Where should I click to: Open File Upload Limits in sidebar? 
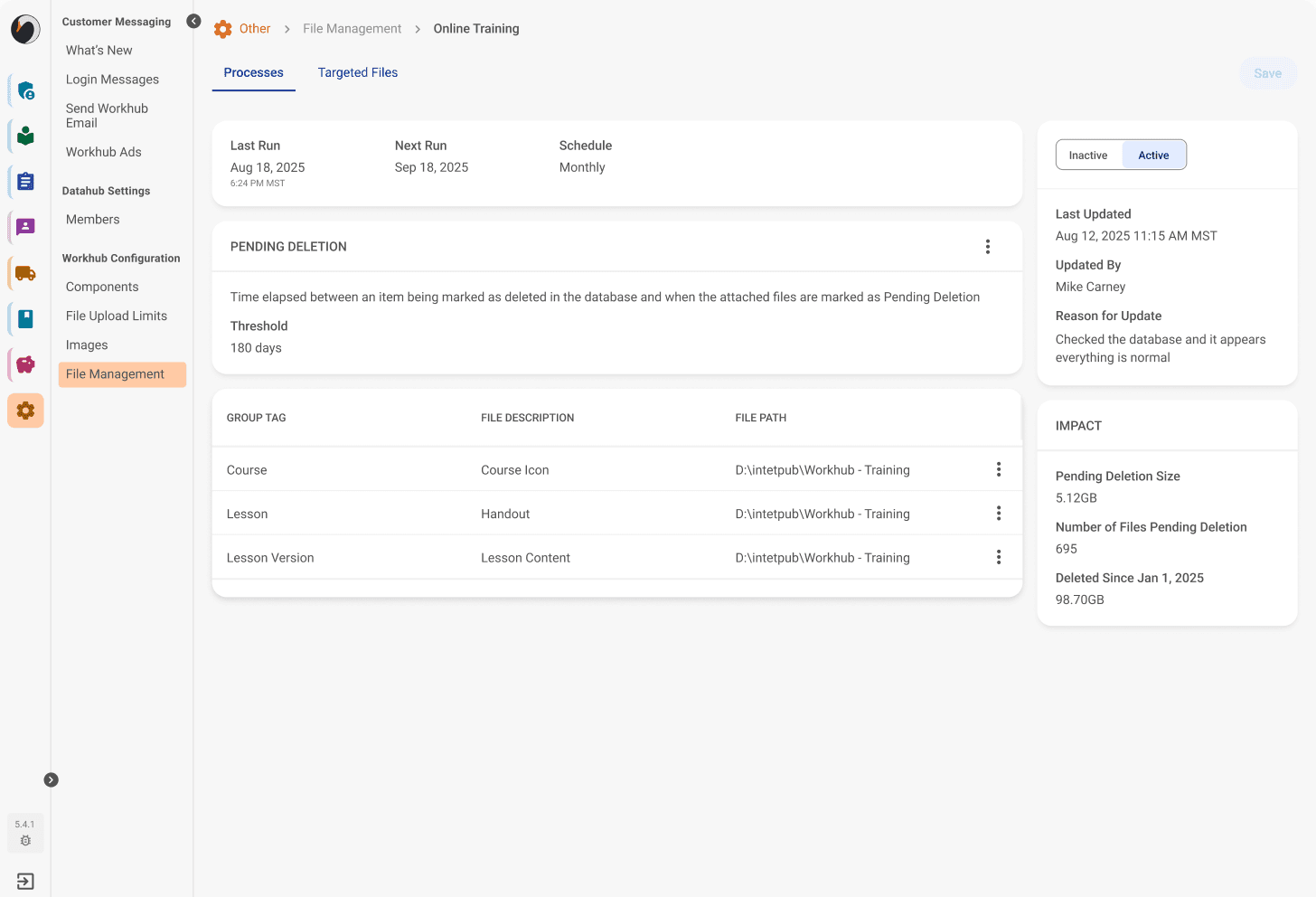pos(117,316)
